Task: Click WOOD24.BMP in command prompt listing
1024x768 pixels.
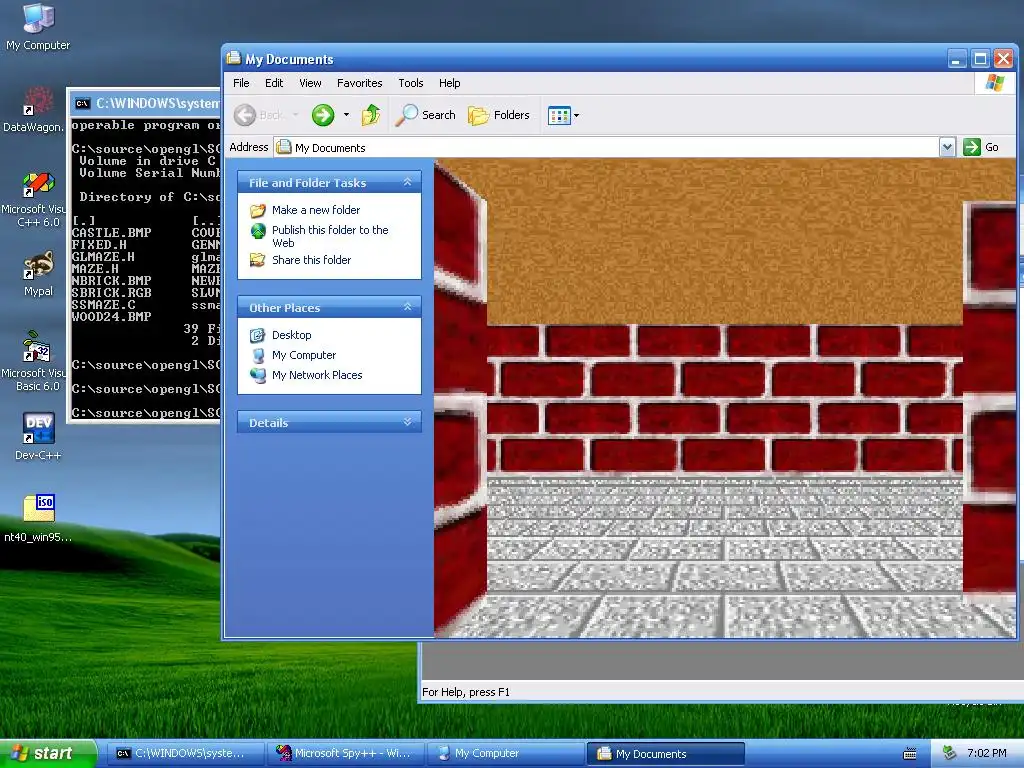Action: pyautogui.click(x=112, y=317)
